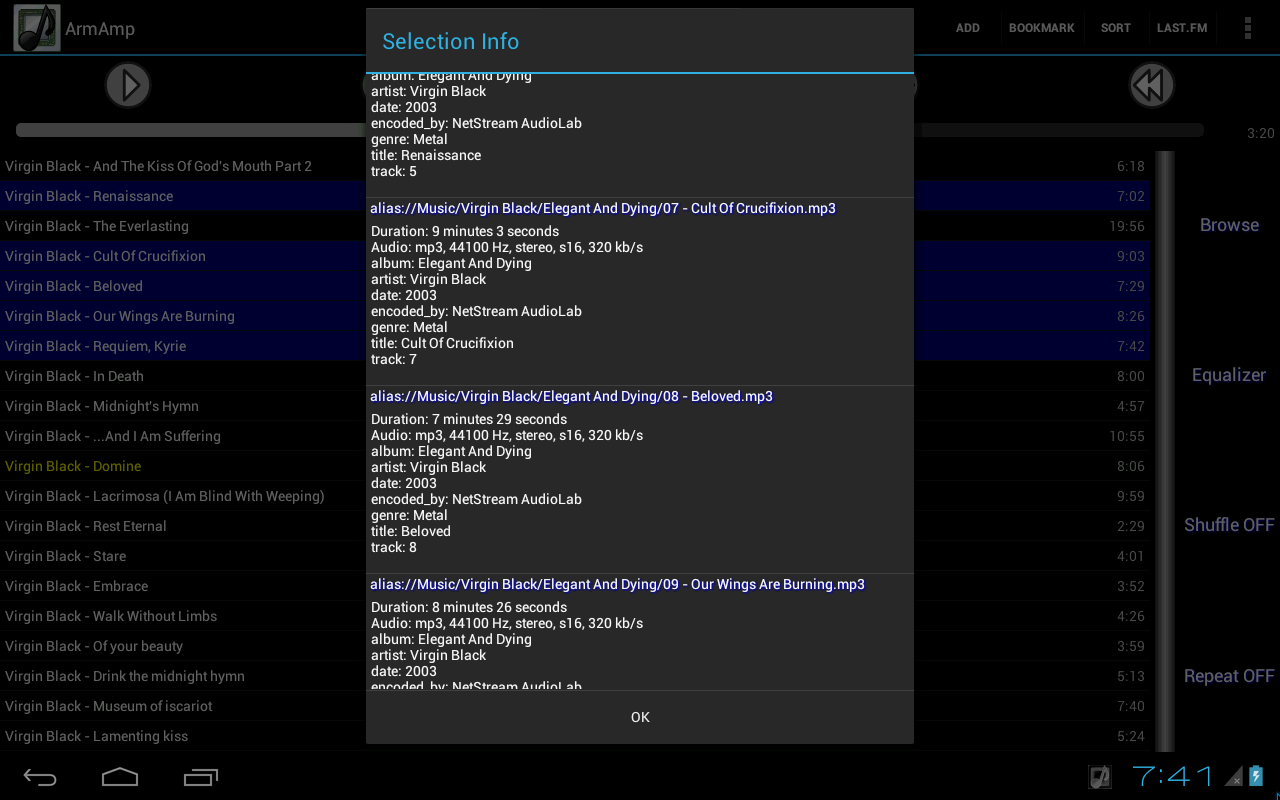Tap the battery charging icon
The image size is (1280, 800).
[x=1256, y=776]
